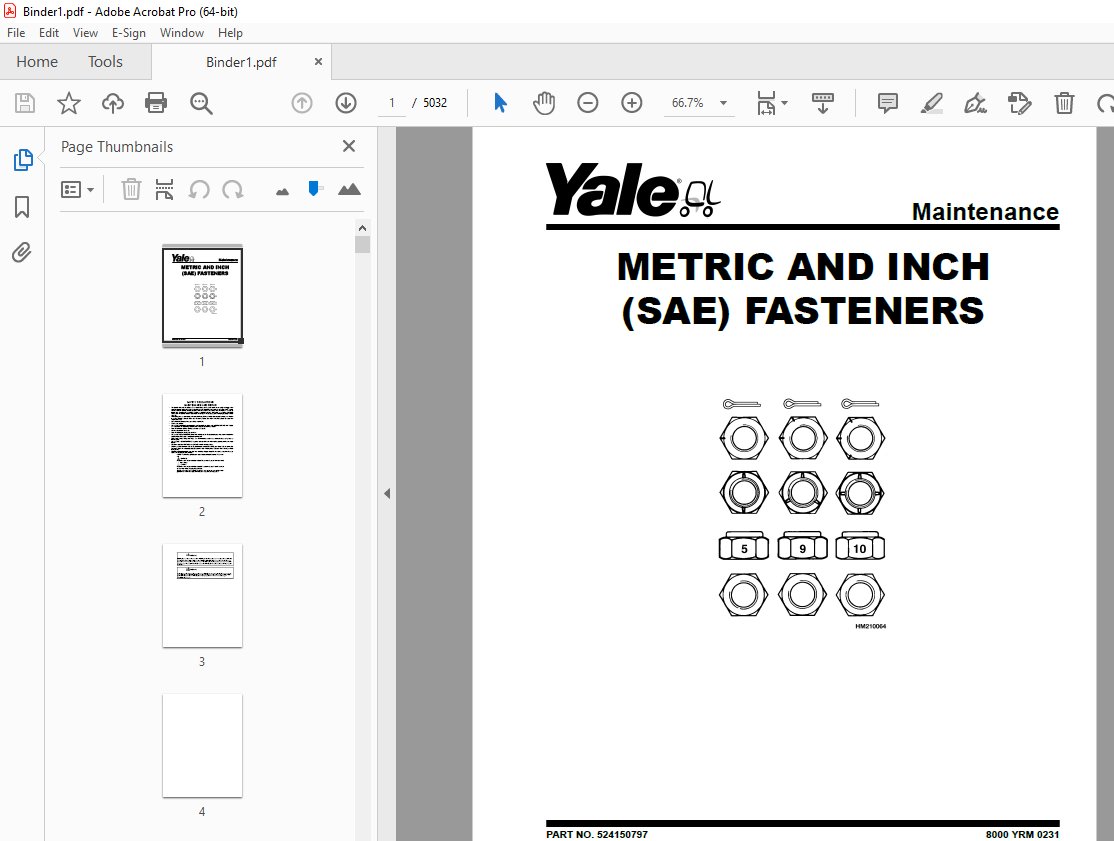Screen dimensions: 1114x841
Task: Click the delete page trash icon in toolbar
Action: 1064,103
